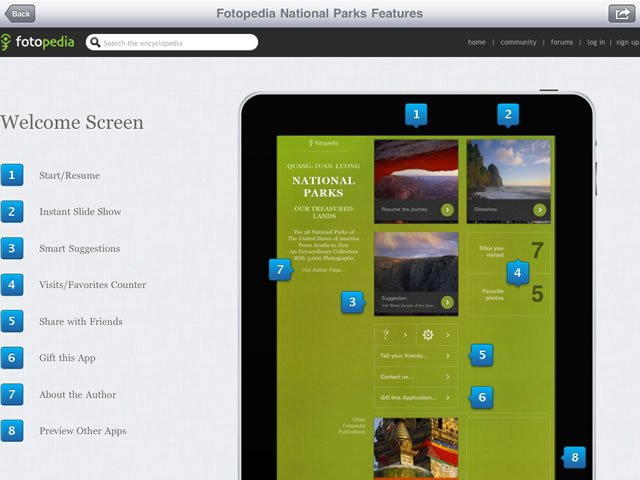The image size is (640, 480).
Task: Click the Smart Suggestions label
Action: pos(80,249)
